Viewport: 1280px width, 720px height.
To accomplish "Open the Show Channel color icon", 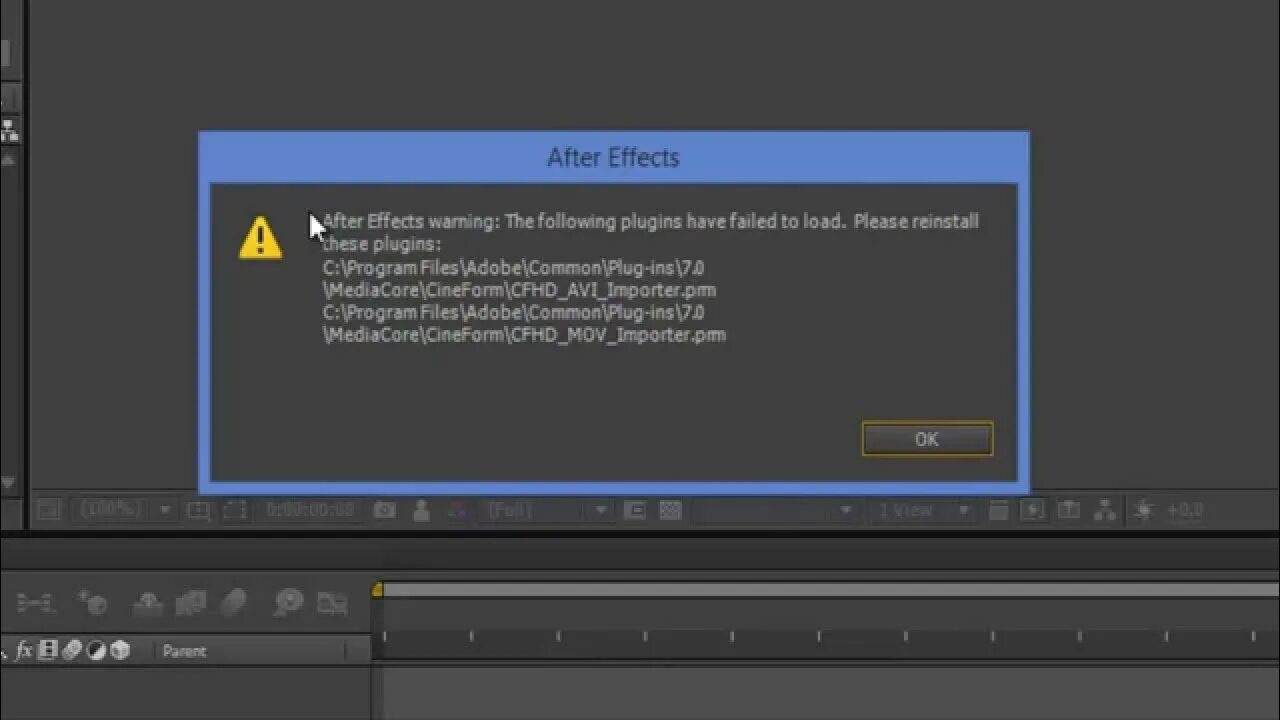I will tap(457, 510).
